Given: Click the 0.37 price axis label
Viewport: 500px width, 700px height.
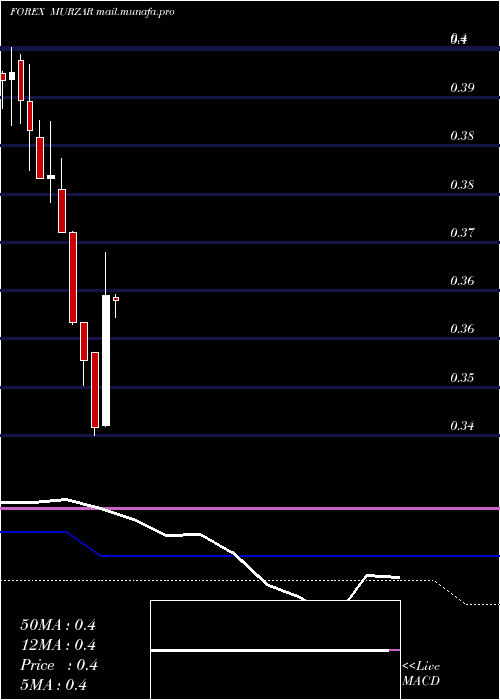Looking at the screenshot, I should [x=462, y=233].
